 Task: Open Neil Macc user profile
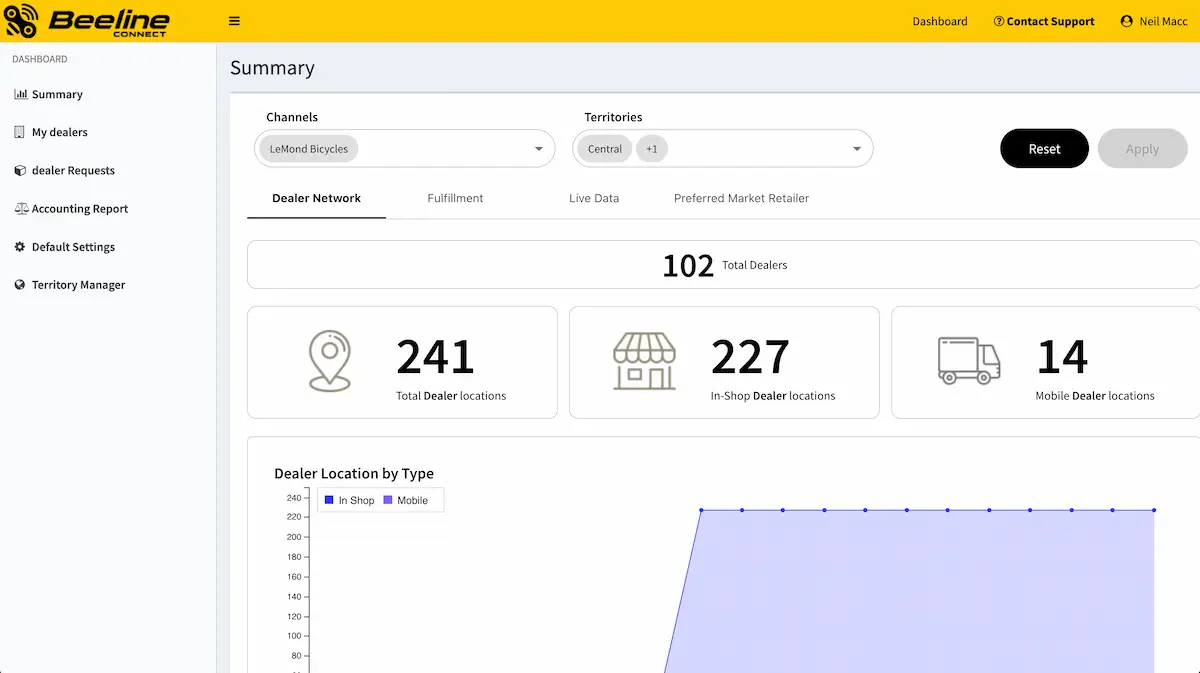(x=1154, y=21)
